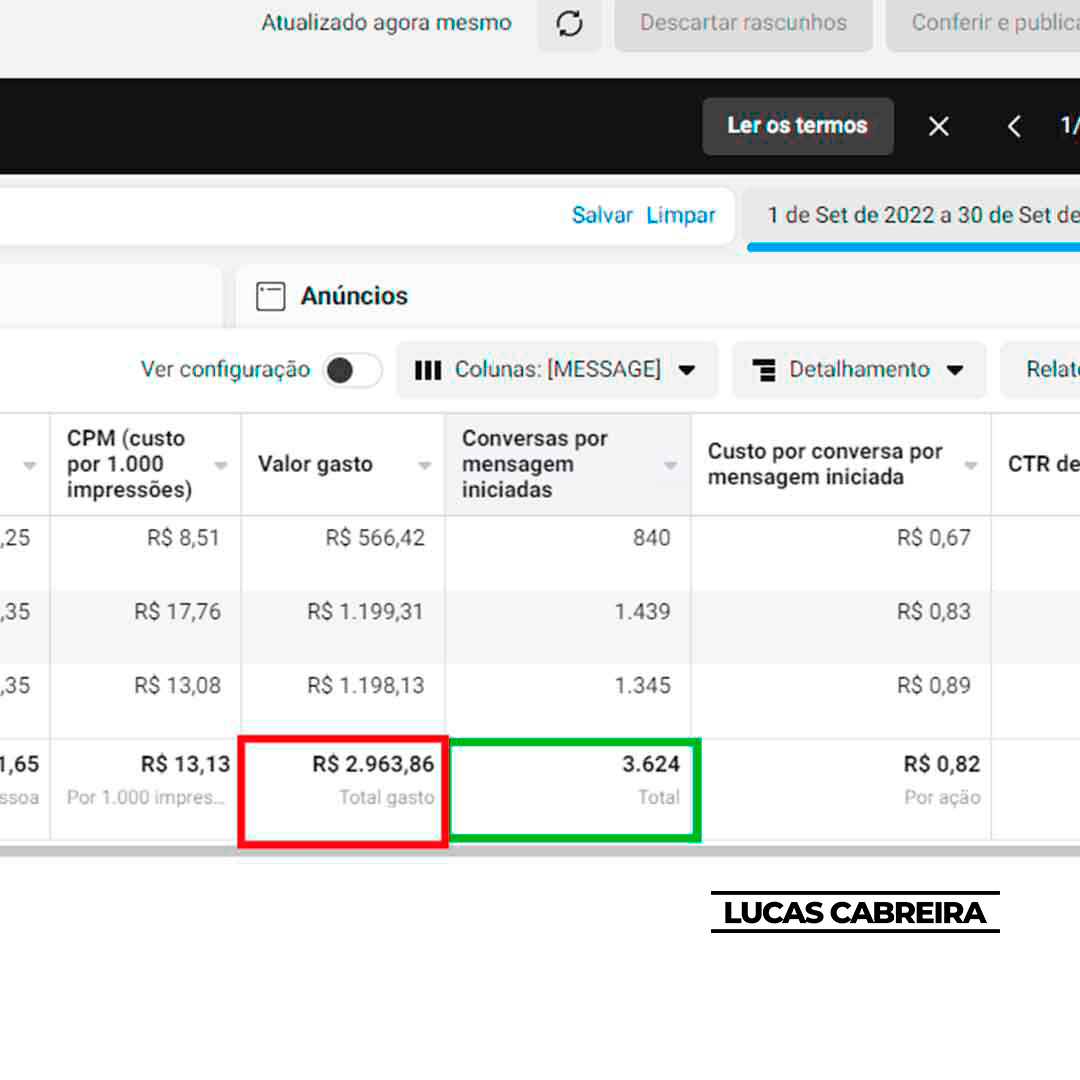Viewport: 1080px width, 1080px height.
Task: Click the columns bars icon
Action: 428,370
